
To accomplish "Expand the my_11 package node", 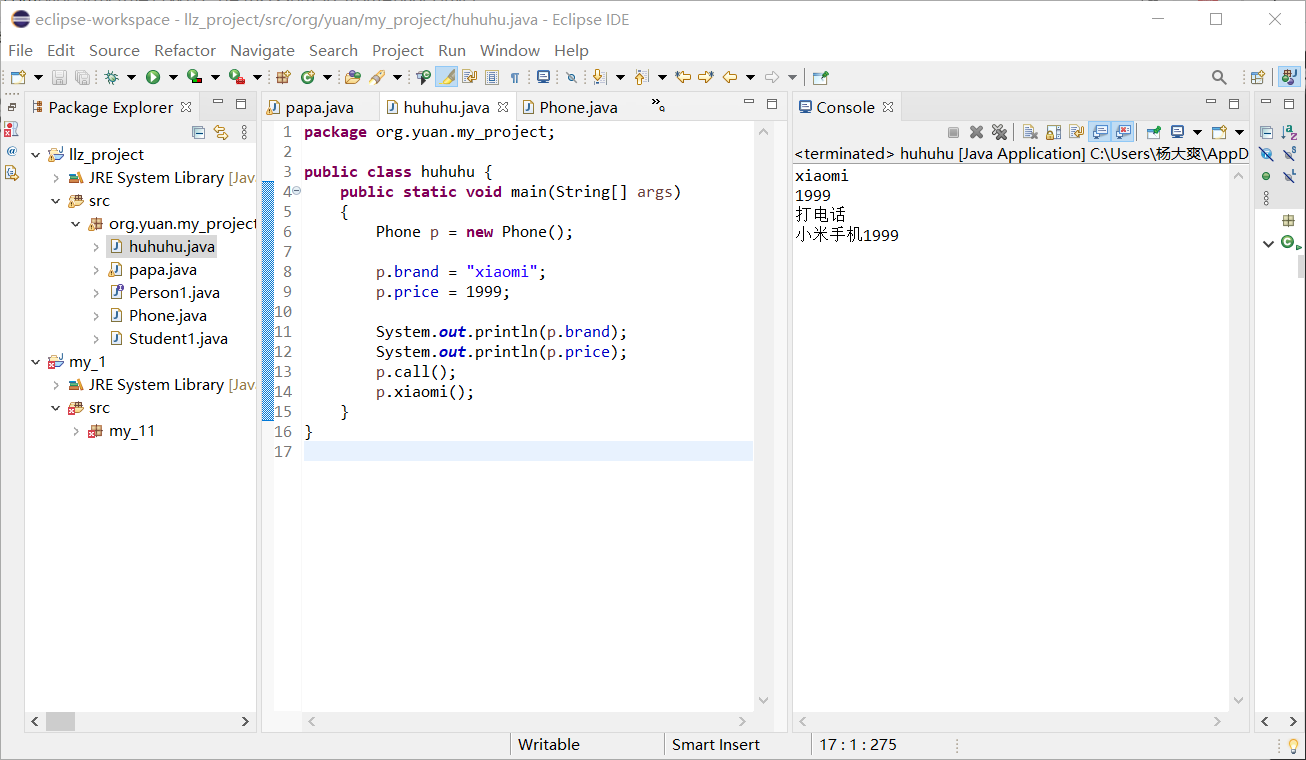I will pos(76,431).
